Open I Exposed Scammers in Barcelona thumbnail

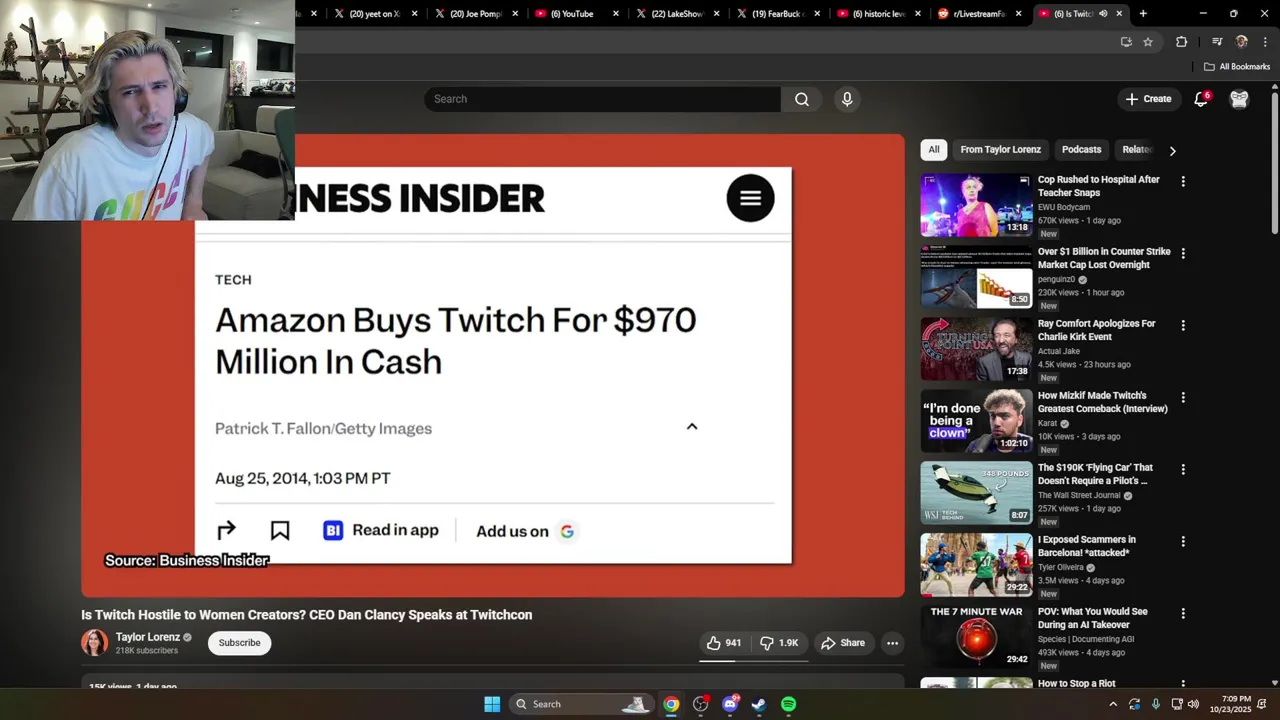pyautogui.click(x=976, y=565)
